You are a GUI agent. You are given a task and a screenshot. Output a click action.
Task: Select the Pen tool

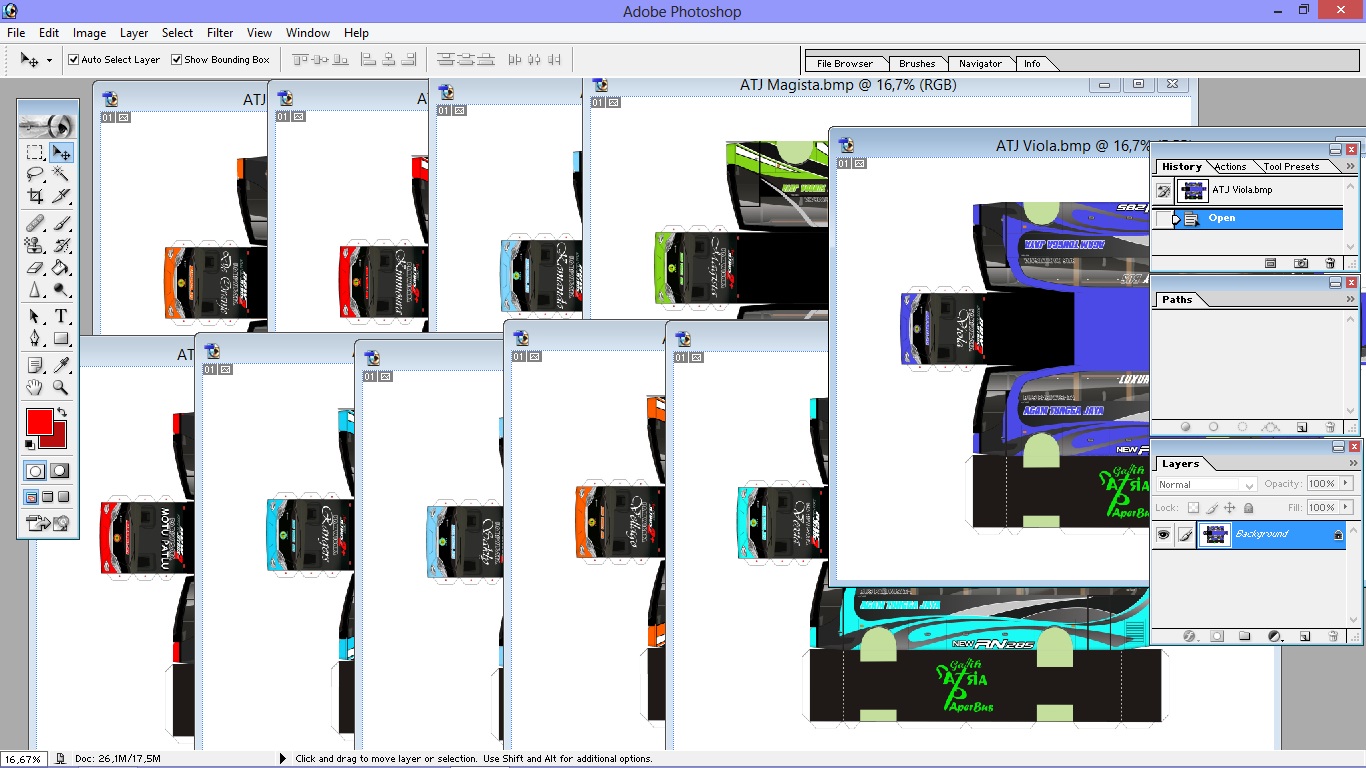point(35,338)
